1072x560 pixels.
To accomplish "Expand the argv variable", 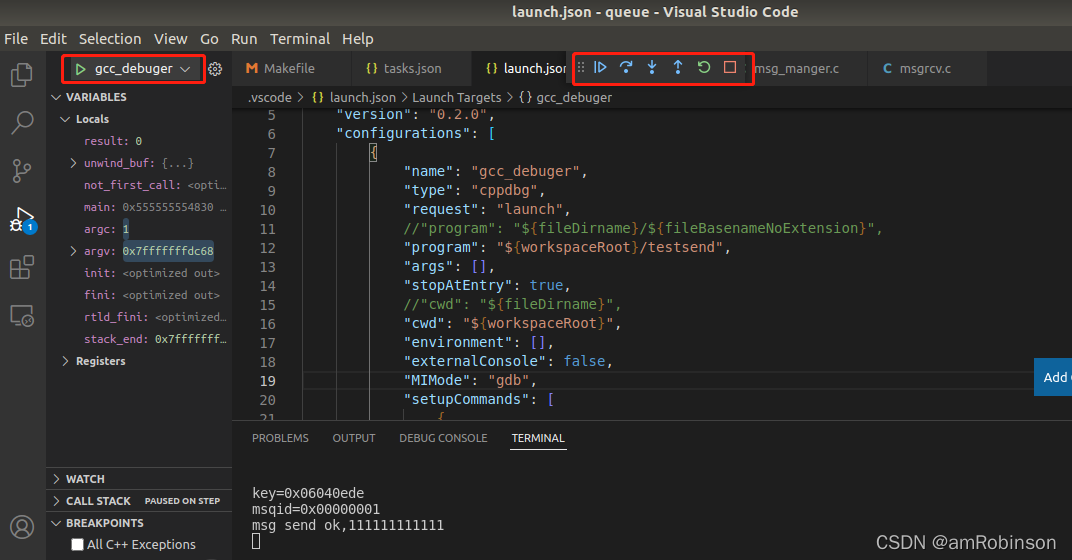I will (73, 251).
